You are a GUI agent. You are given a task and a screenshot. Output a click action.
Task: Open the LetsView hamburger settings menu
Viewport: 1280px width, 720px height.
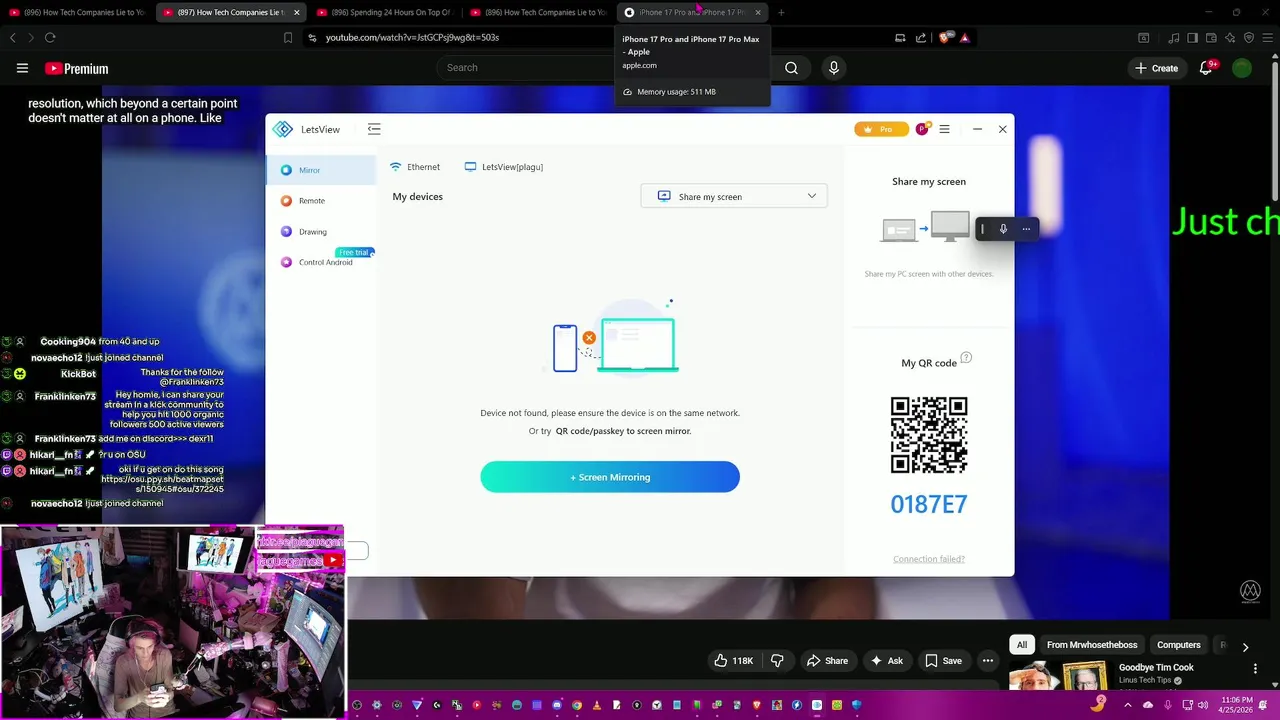click(944, 129)
